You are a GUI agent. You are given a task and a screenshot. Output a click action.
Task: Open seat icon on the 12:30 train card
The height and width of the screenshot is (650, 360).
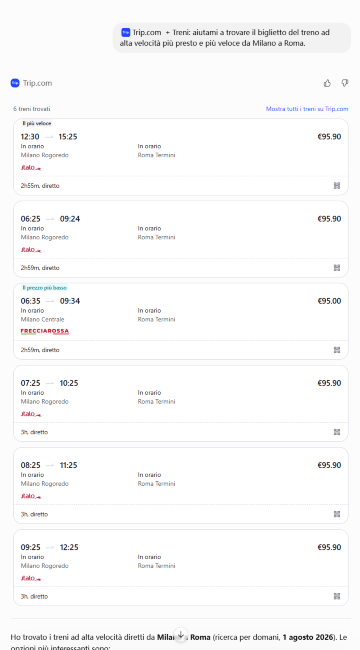coord(337,186)
